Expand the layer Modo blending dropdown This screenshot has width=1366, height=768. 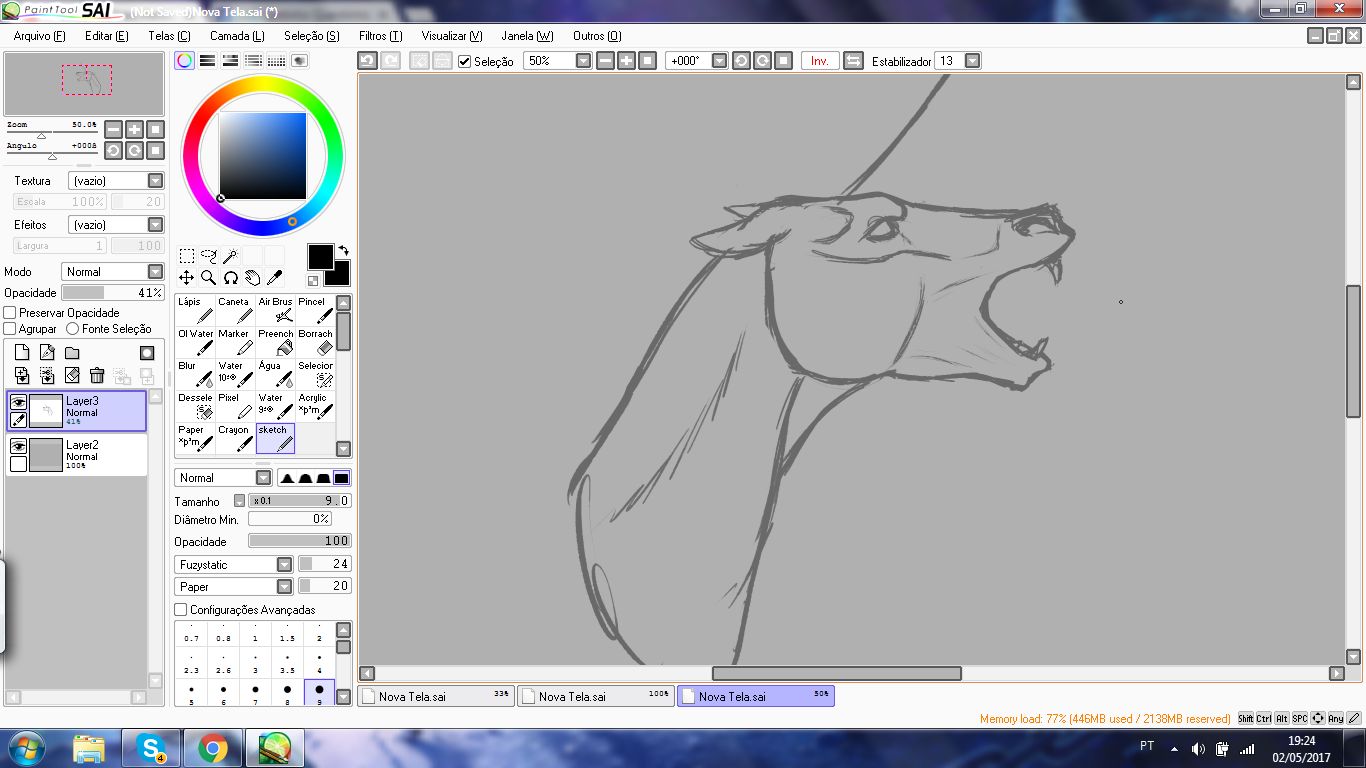(x=155, y=272)
